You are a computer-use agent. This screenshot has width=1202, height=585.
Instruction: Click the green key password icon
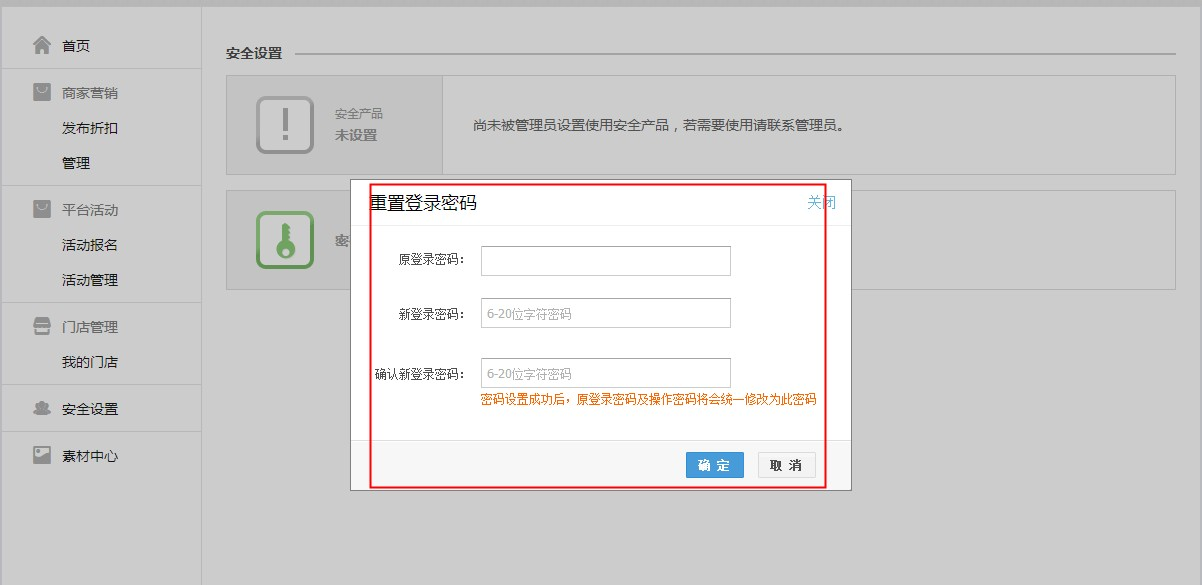(285, 240)
